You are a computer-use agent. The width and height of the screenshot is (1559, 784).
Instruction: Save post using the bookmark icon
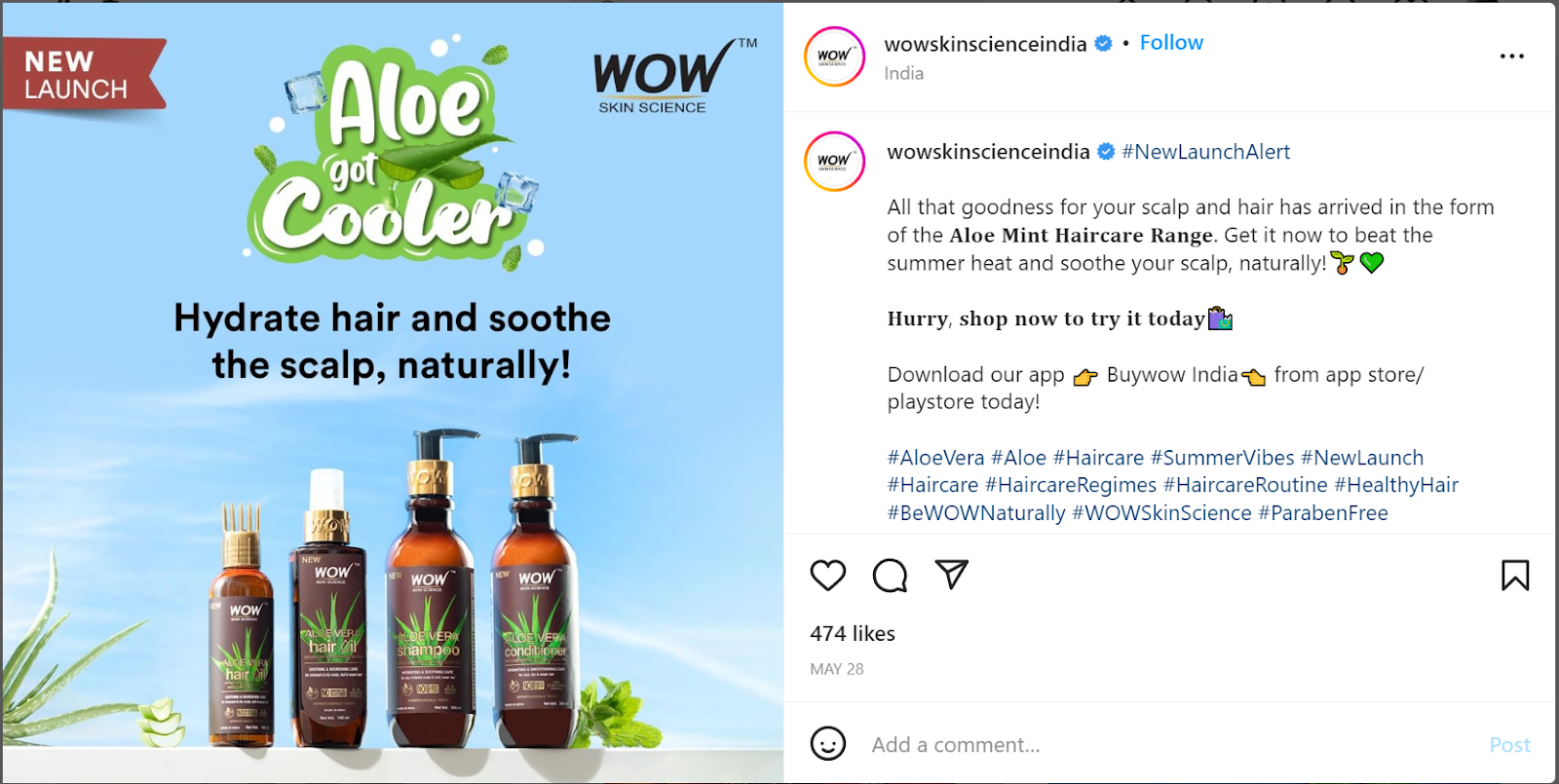(1515, 576)
